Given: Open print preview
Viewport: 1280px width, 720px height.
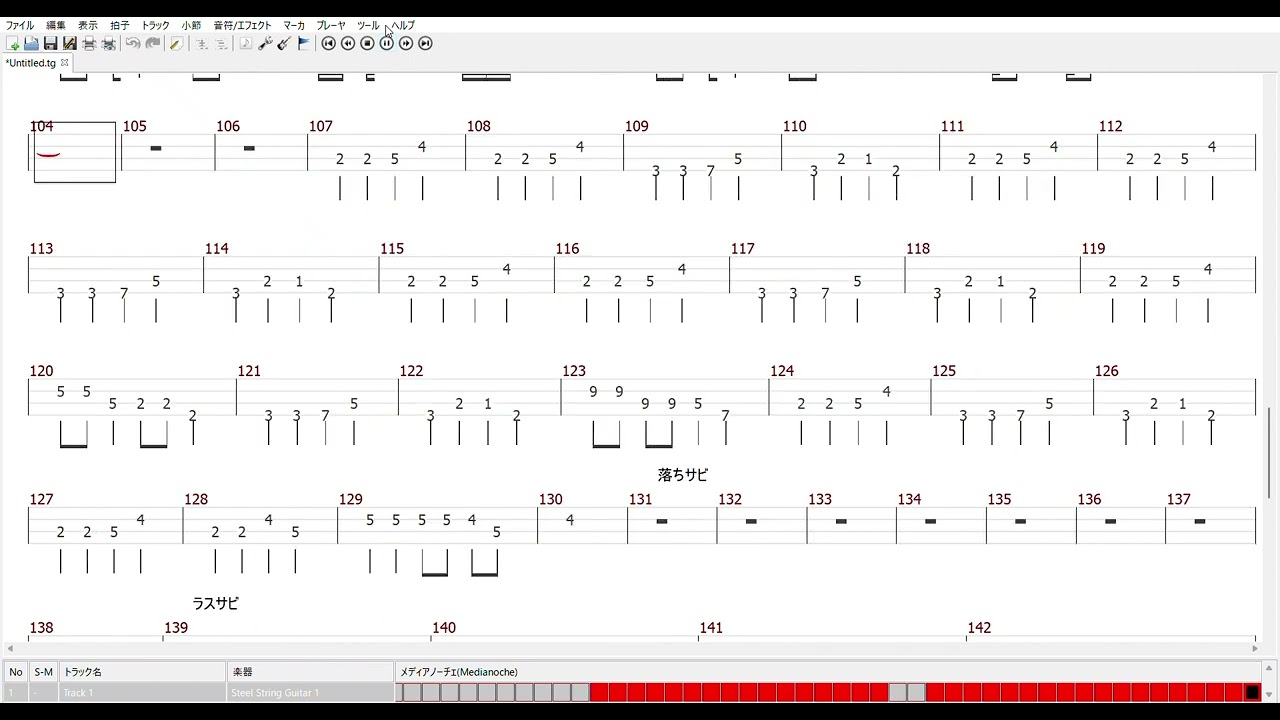Looking at the screenshot, I should coord(109,43).
